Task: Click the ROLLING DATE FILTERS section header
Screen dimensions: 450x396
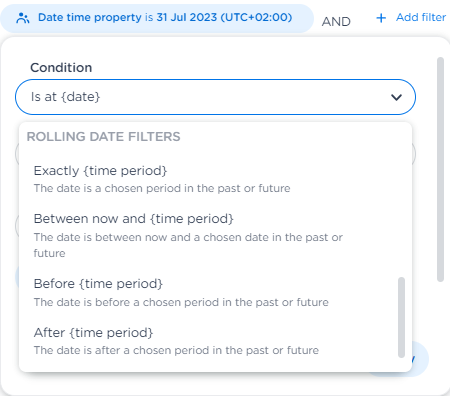Action: (103, 137)
